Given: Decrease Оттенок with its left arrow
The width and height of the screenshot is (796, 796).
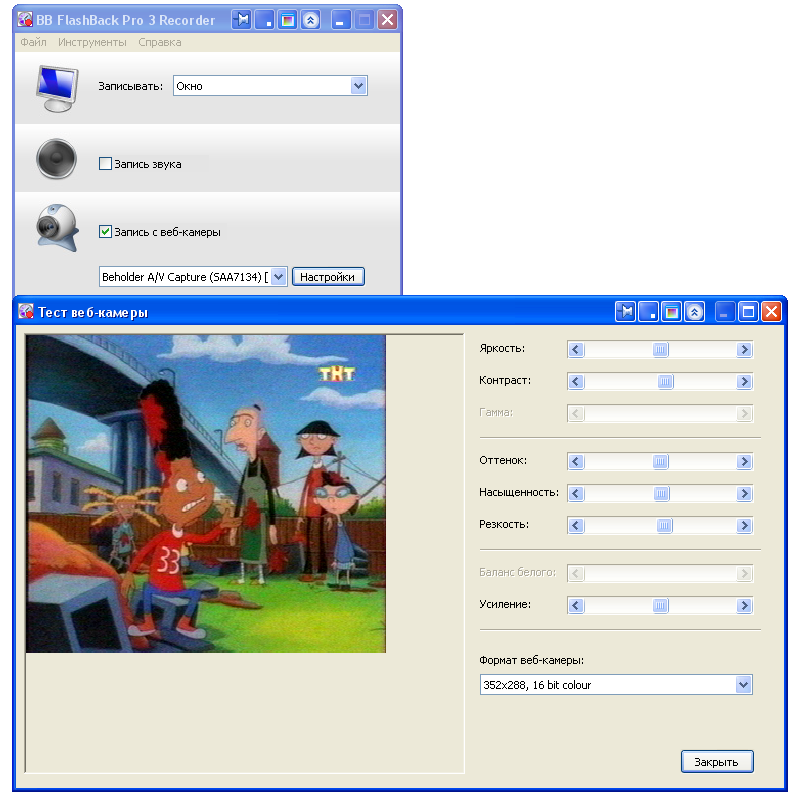Looking at the screenshot, I should tap(576, 461).
